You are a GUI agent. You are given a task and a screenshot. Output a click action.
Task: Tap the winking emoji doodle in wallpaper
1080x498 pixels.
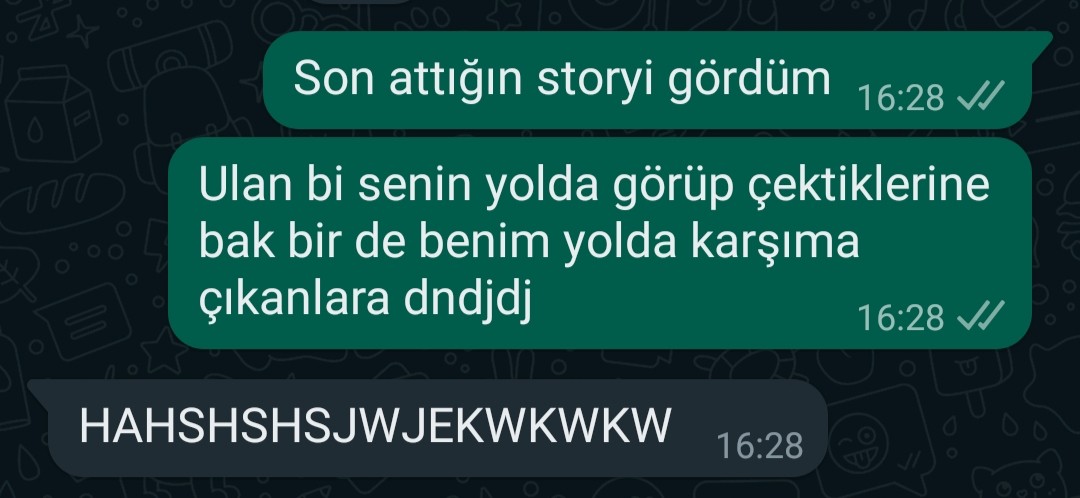click(858, 442)
